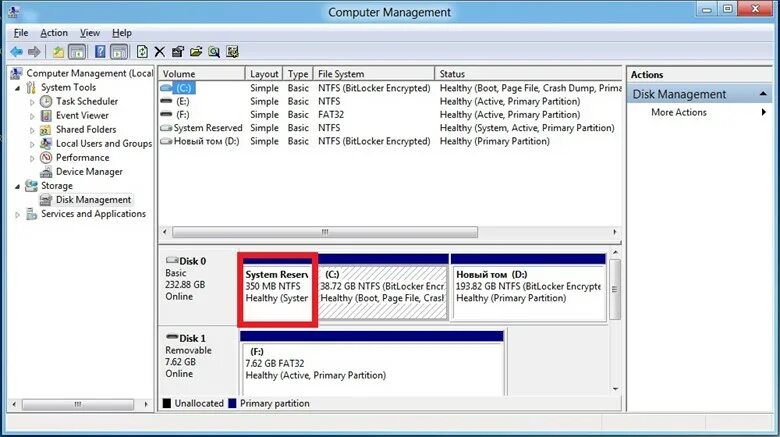Image resolution: width=780 pixels, height=437 pixels.
Task: Click the Local Users and Groups icon
Action: [46, 143]
